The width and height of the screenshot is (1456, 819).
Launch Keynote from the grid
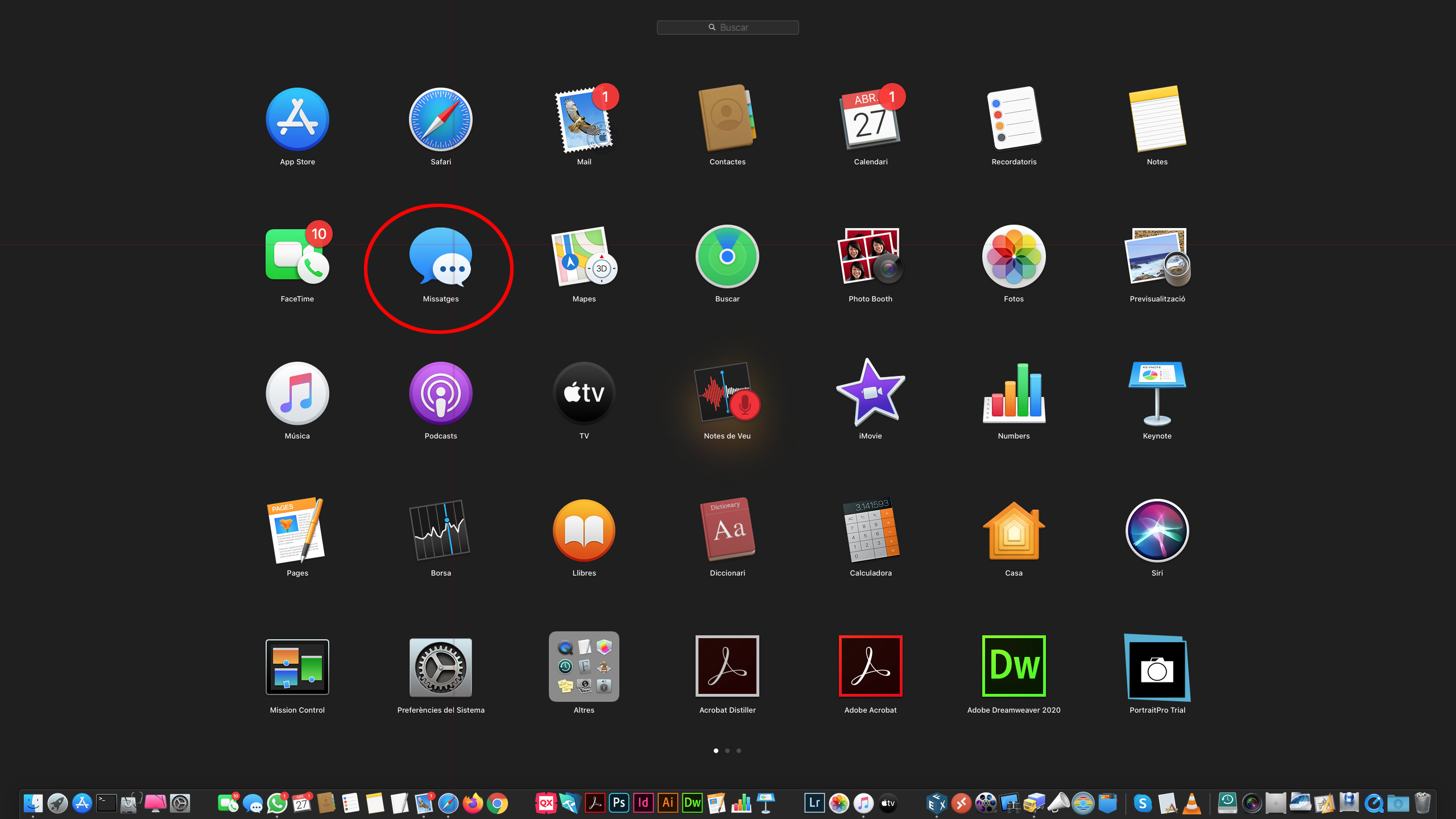(1157, 394)
